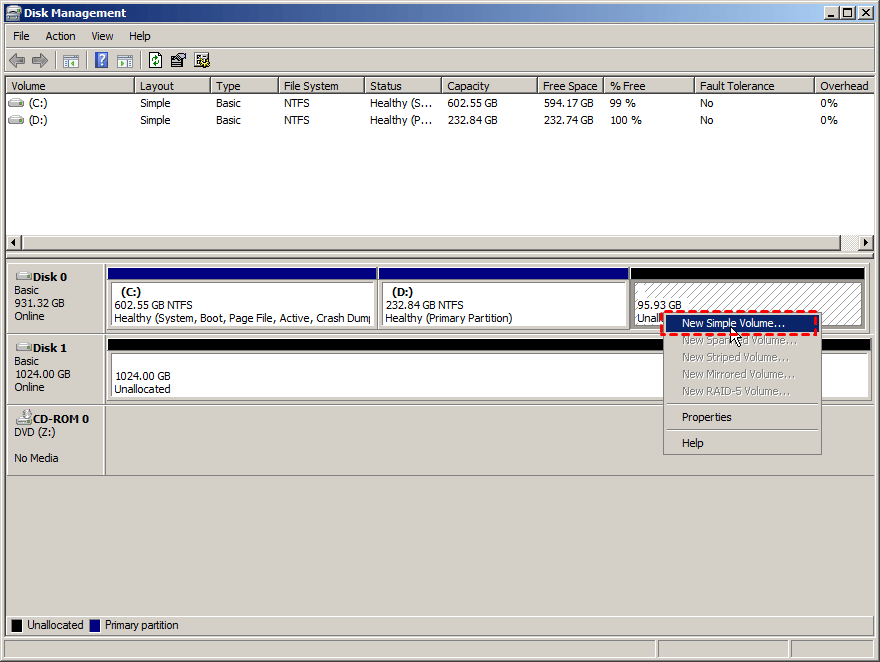Select the D: drive icon in volume list
Screen dimensions: 880x662
click(x=16, y=120)
